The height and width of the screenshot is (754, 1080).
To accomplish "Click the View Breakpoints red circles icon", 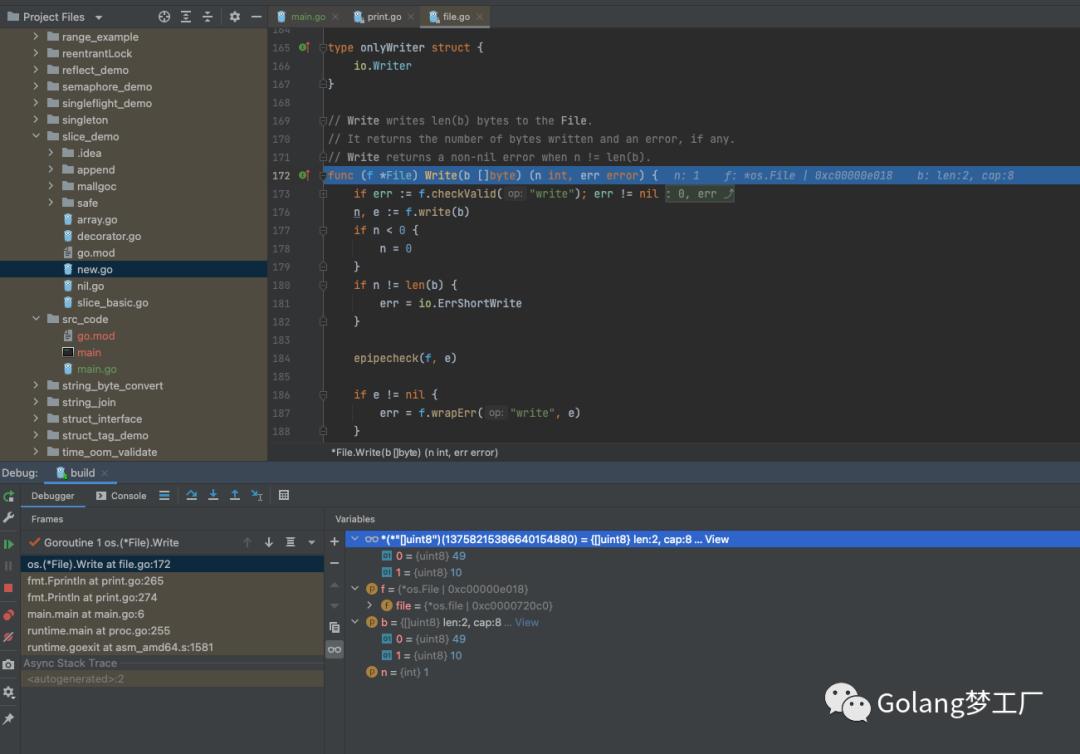I will click(x=9, y=614).
